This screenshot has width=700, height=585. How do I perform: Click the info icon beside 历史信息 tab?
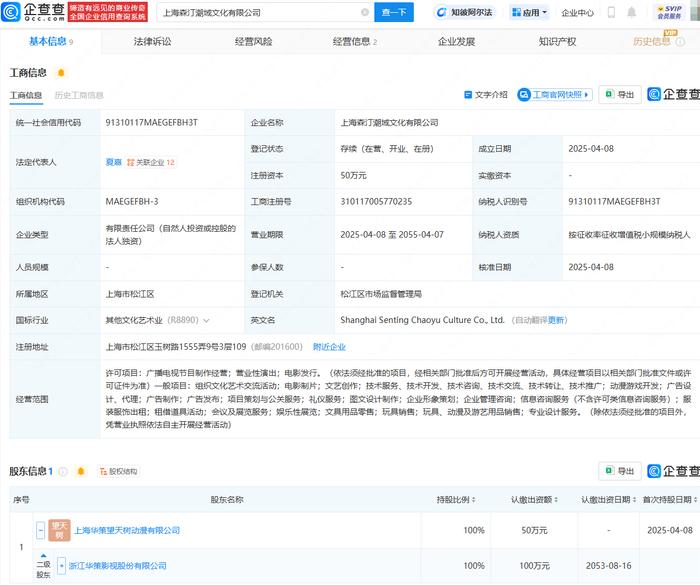(680, 42)
